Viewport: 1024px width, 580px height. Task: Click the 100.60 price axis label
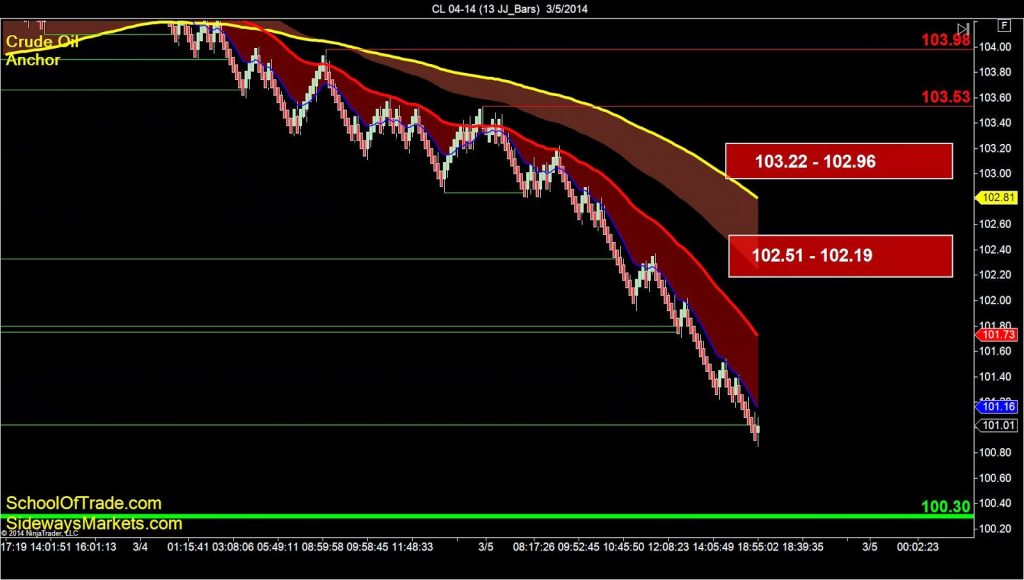(993, 477)
